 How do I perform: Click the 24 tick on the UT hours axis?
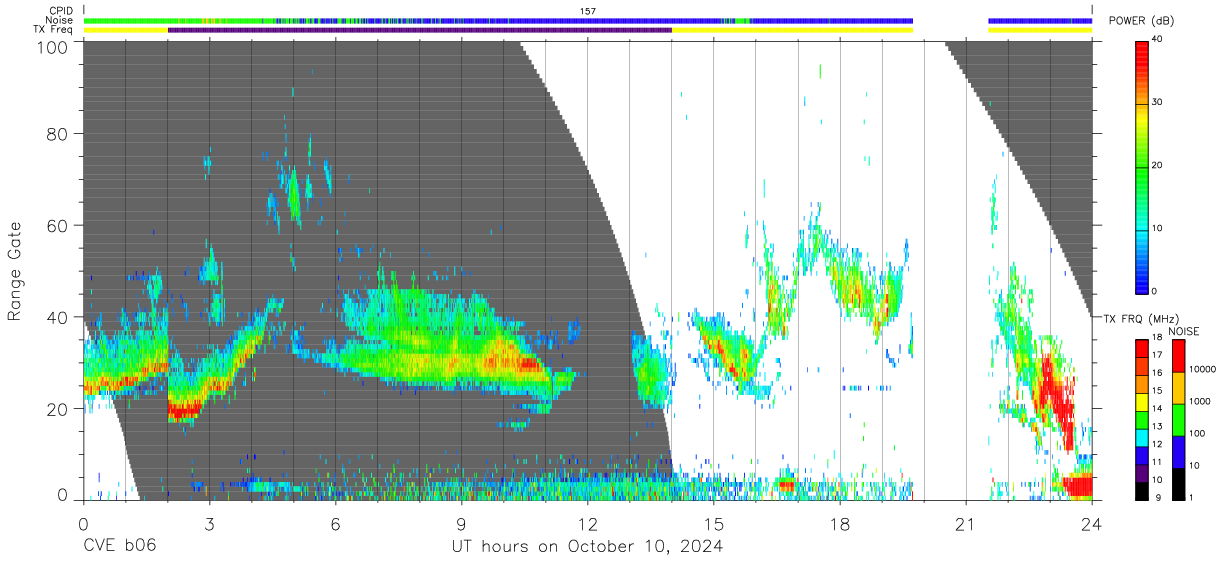tap(1091, 523)
